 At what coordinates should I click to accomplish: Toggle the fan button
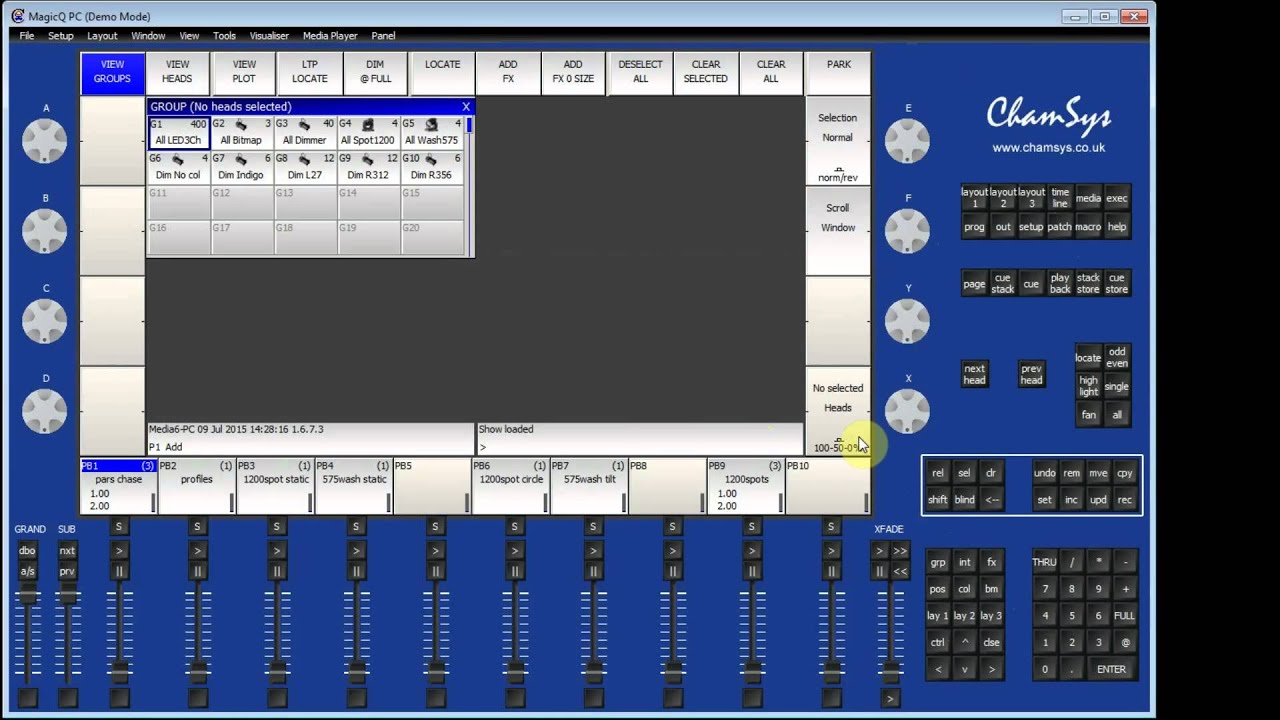1088,414
